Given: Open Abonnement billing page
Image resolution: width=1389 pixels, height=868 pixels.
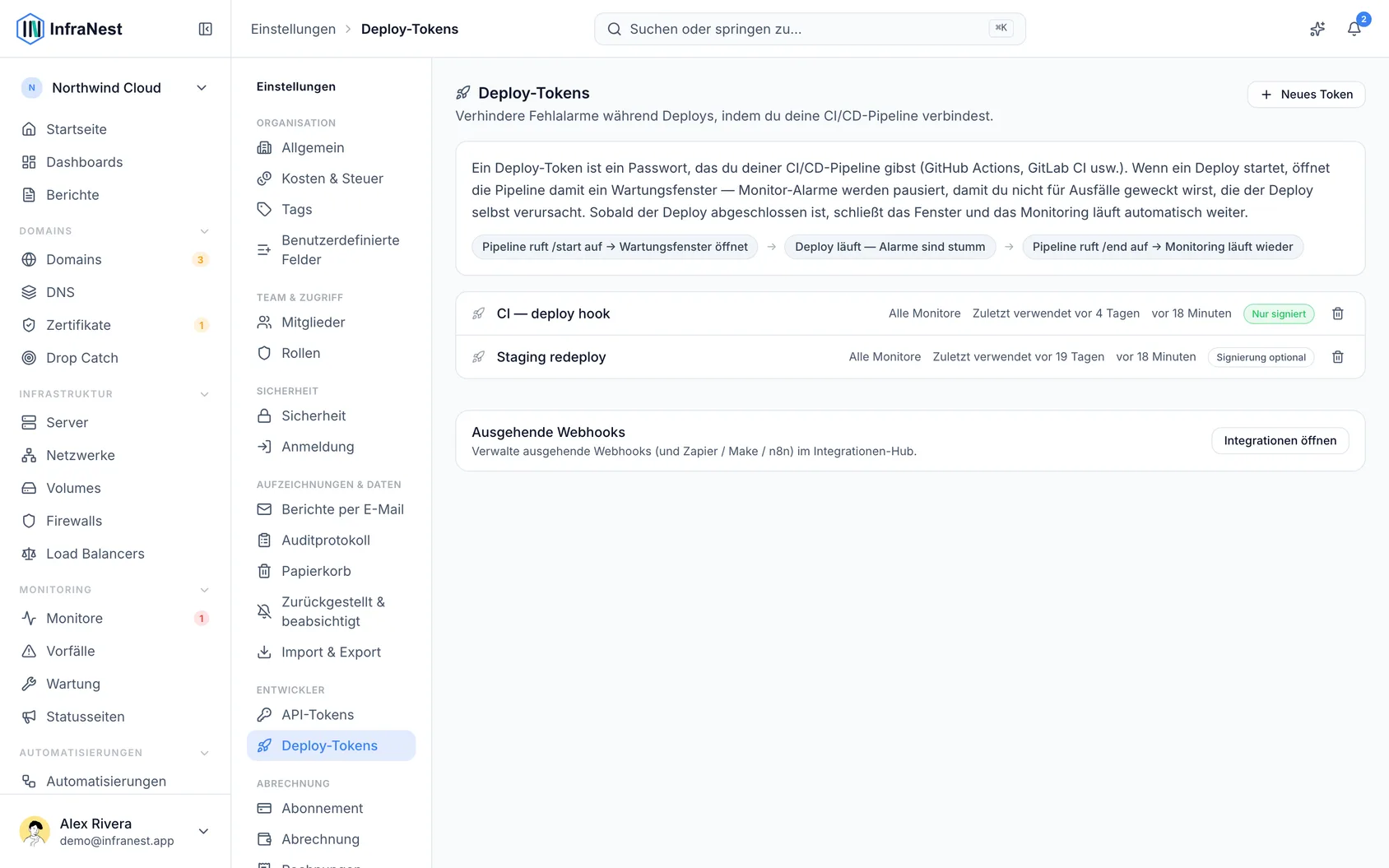Looking at the screenshot, I should 331,809.
